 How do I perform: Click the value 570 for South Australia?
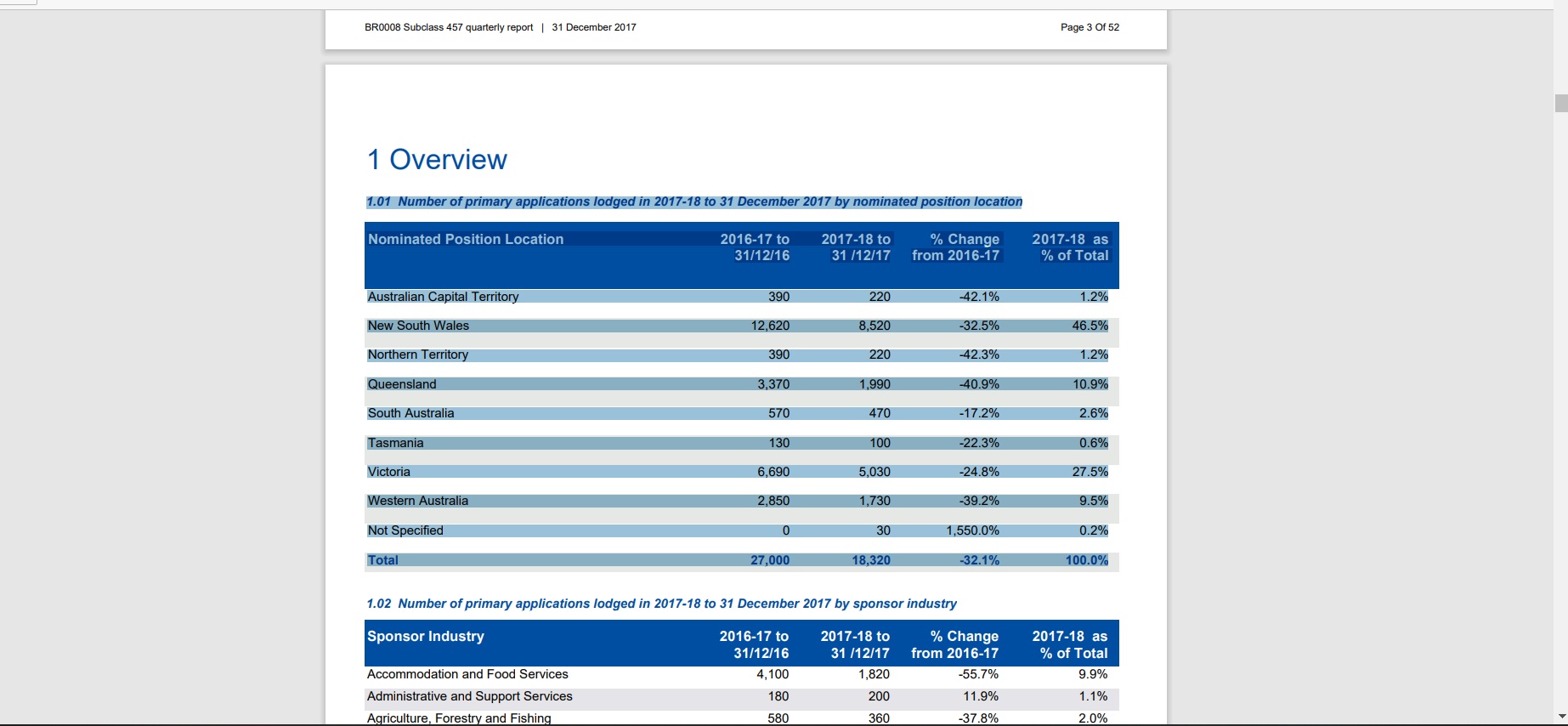[778, 413]
